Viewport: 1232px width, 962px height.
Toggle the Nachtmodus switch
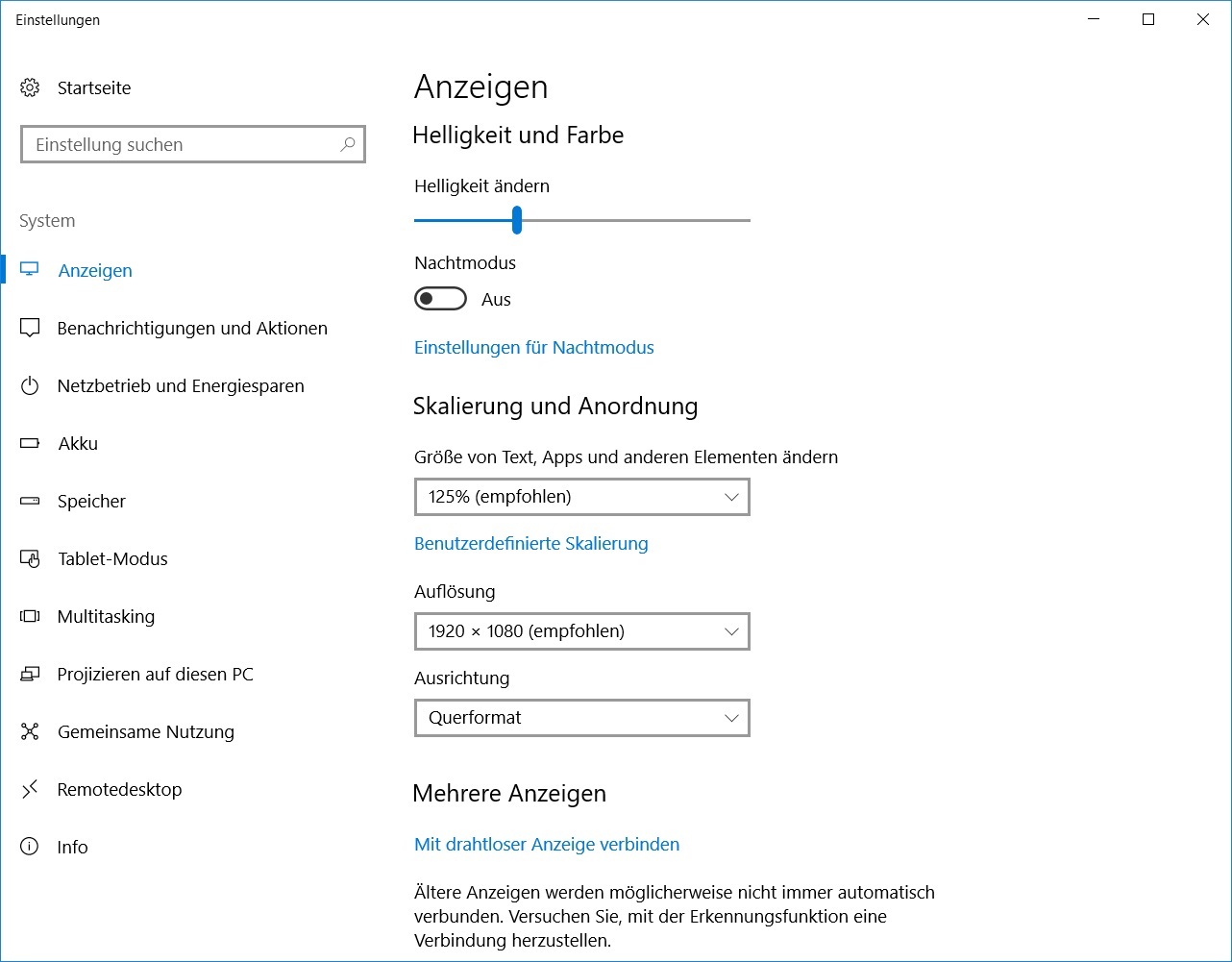(x=440, y=300)
